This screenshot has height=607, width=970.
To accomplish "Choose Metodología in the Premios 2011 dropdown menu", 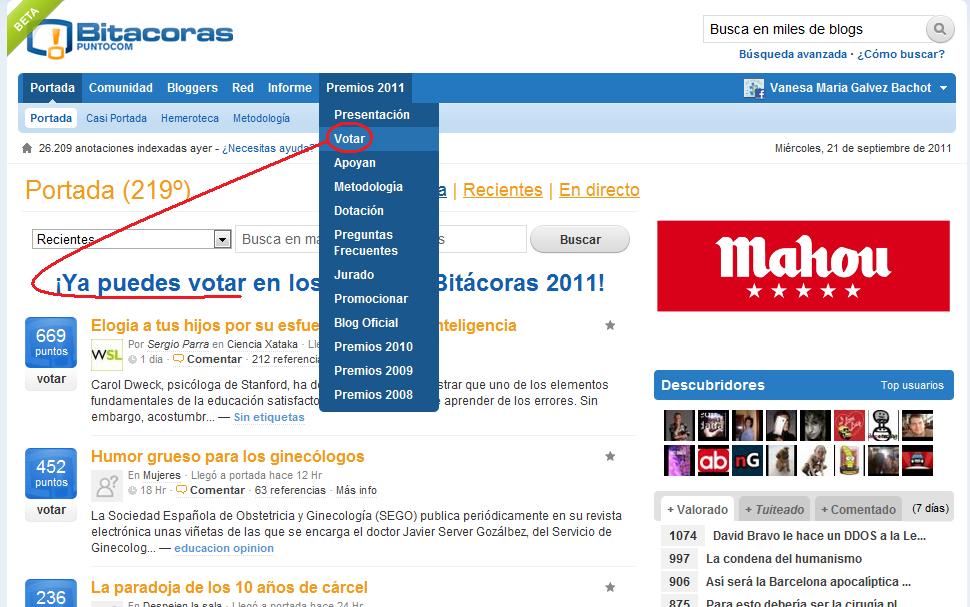I will [x=368, y=187].
